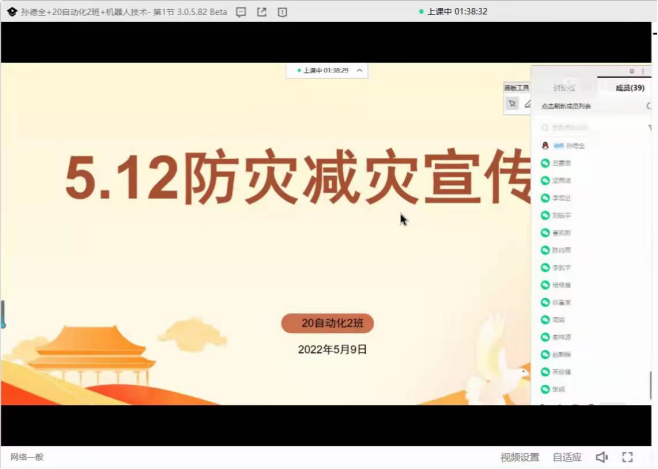Switch to the 成员(39) tab
The image size is (658, 469).
(x=629, y=88)
